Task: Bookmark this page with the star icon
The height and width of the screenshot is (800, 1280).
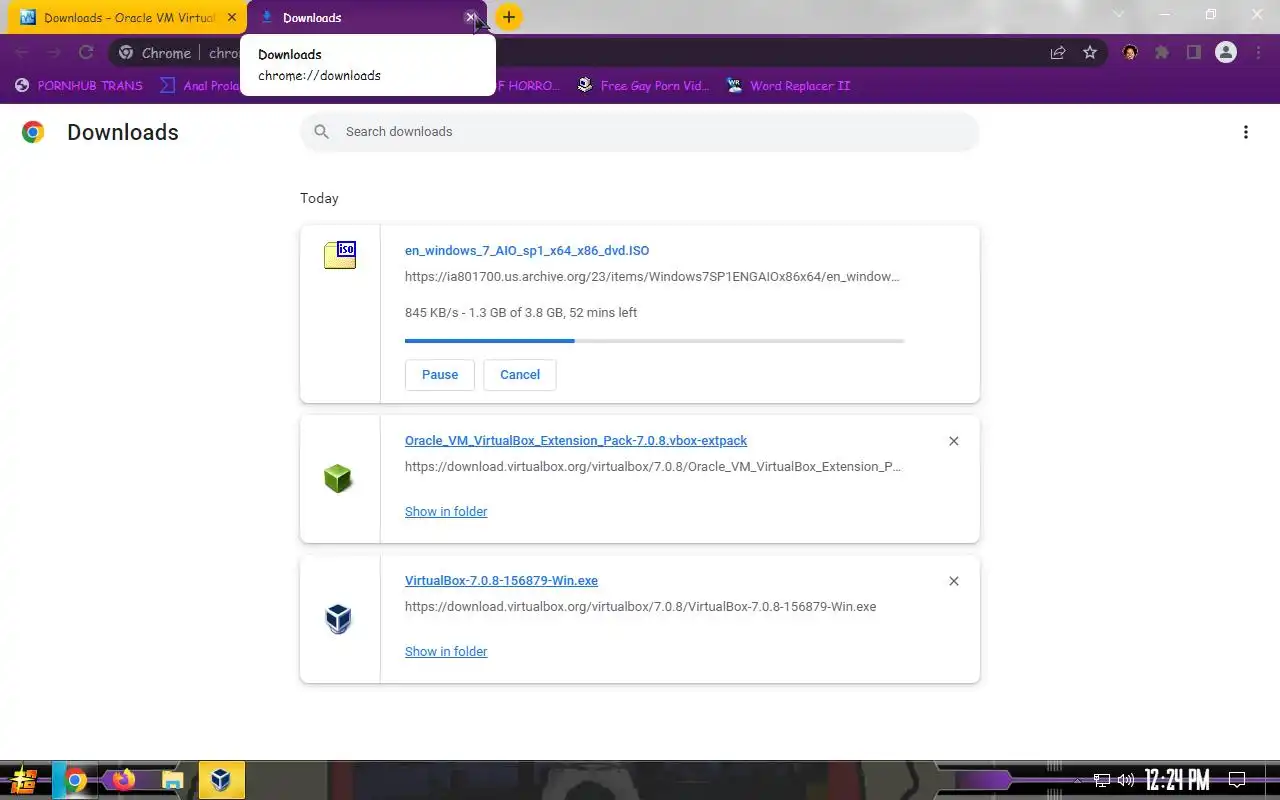Action: pyautogui.click(x=1090, y=53)
